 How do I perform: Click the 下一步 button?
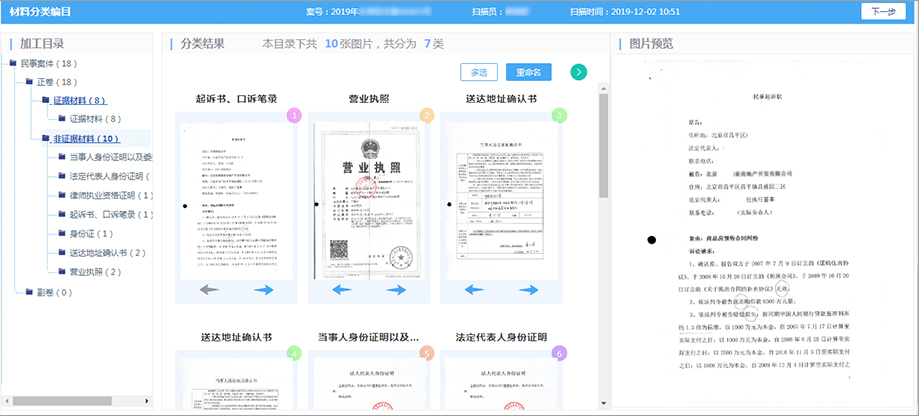coord(878,12)
